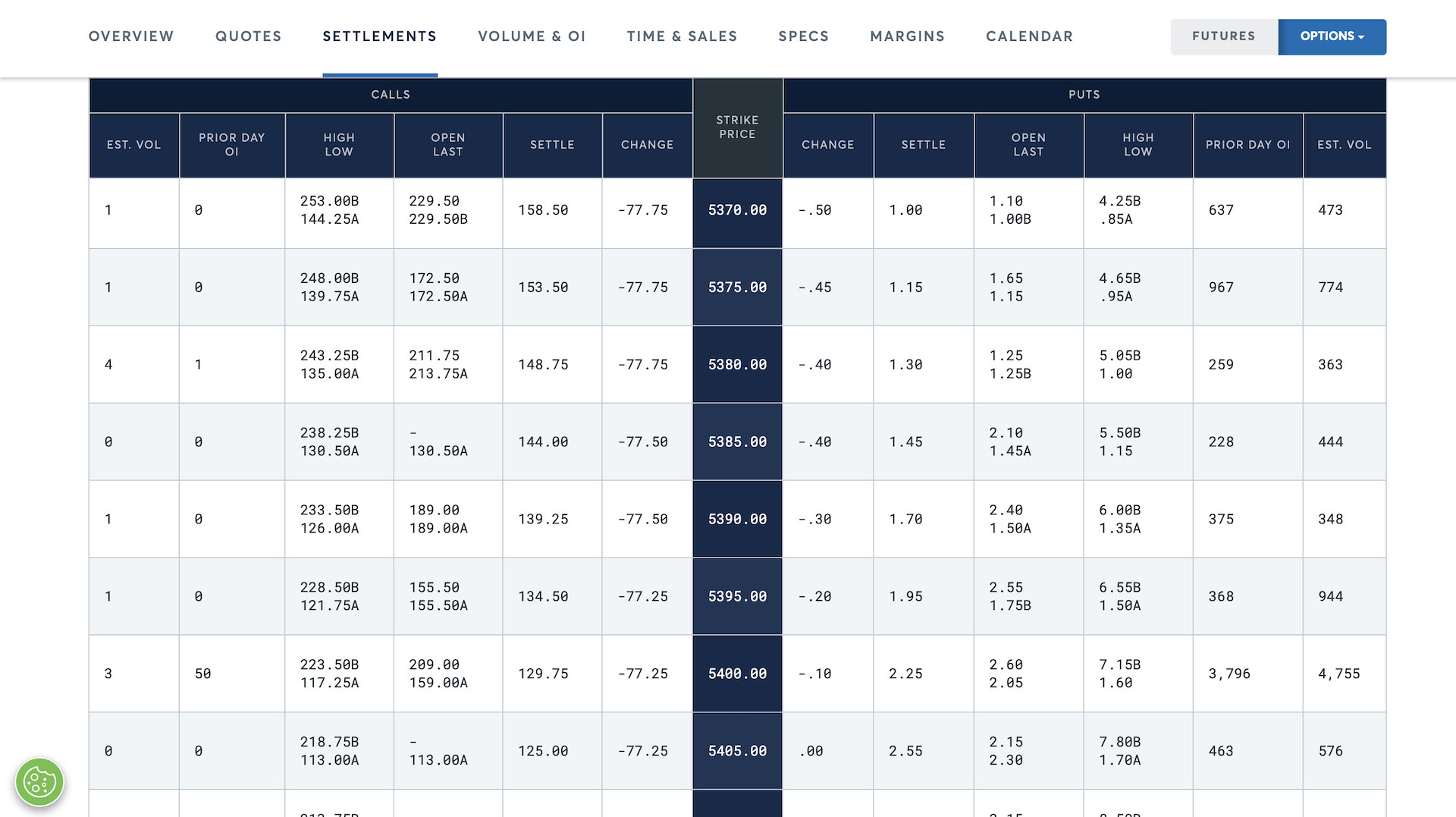Open the Specs tab
1456x817 pixels.
coord(803,36)
